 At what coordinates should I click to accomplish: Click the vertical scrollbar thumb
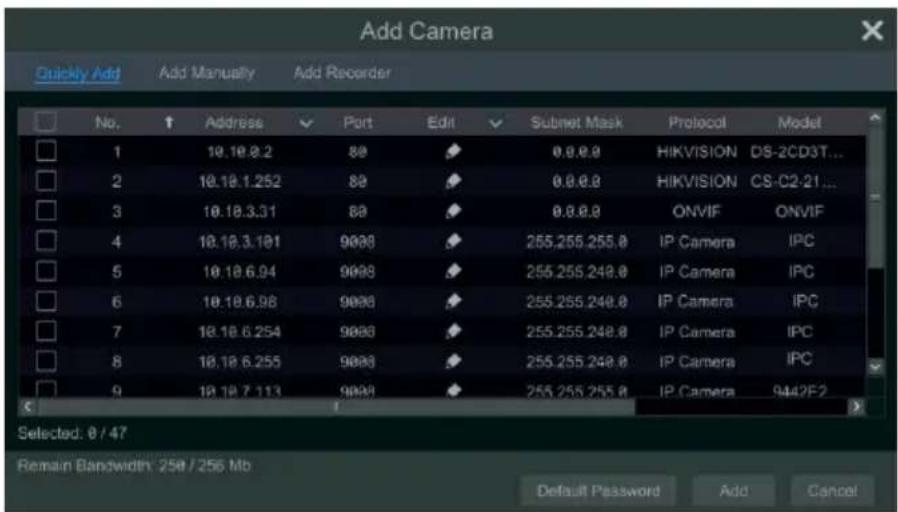pos(875,196)
